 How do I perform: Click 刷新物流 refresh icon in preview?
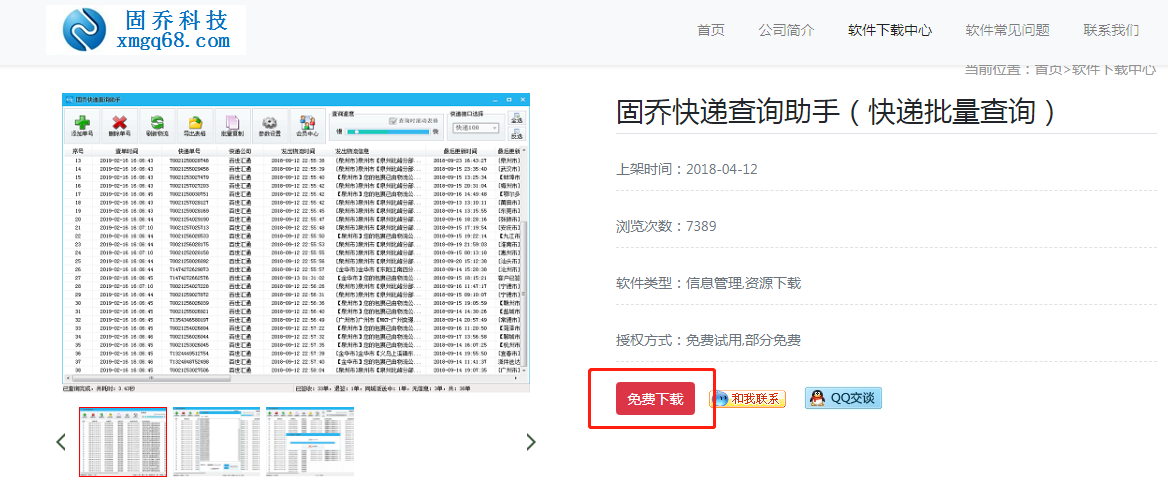(157, 124)
